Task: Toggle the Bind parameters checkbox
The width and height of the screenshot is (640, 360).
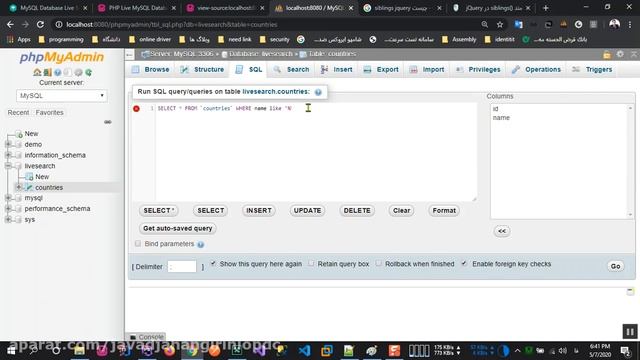Action: (138, 244)
